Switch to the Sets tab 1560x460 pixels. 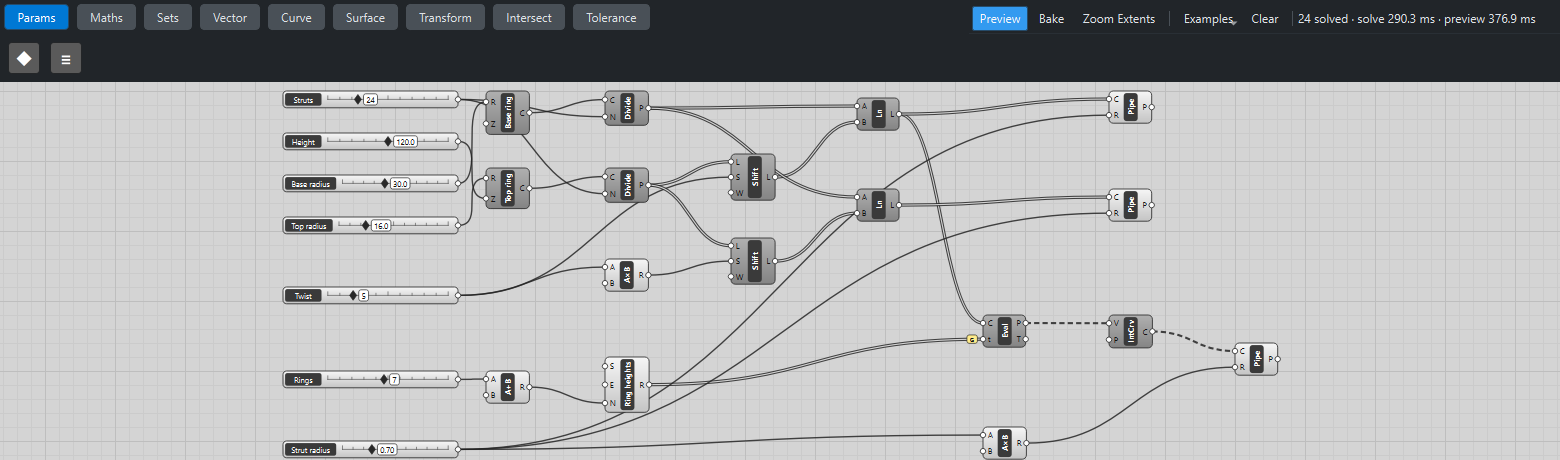pyautogui.click(x=168, y=17)
